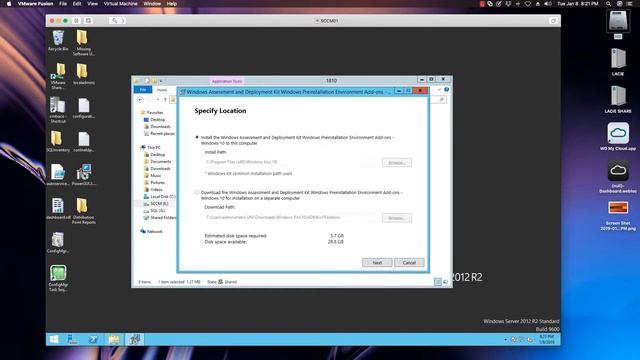Open the Window menu in the macOS menu bar
Screen dimensions: 640x360
pyautogui.click(x=152, y=4)
